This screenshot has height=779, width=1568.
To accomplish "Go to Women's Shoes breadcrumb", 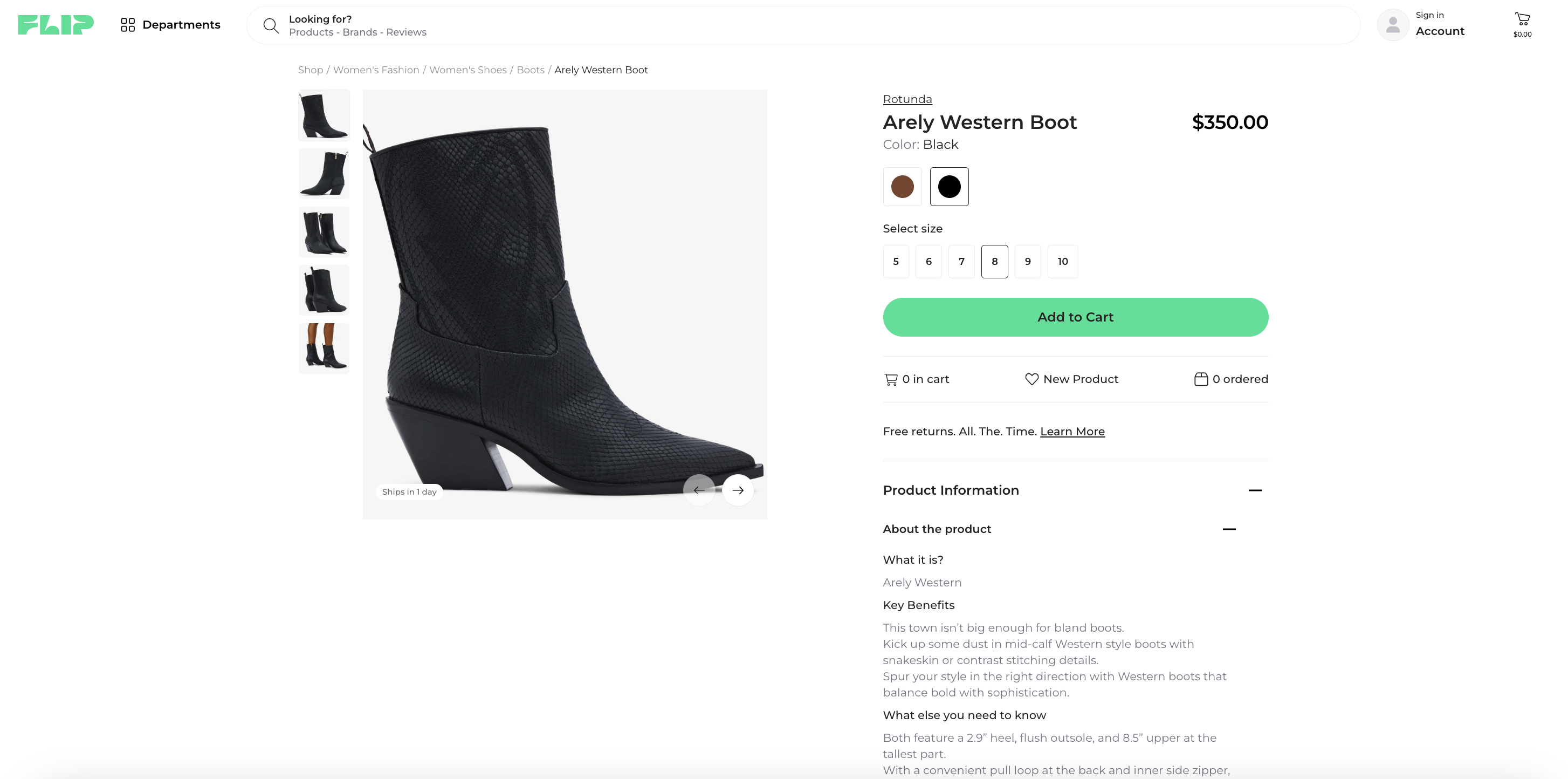I will pos(467,70).
